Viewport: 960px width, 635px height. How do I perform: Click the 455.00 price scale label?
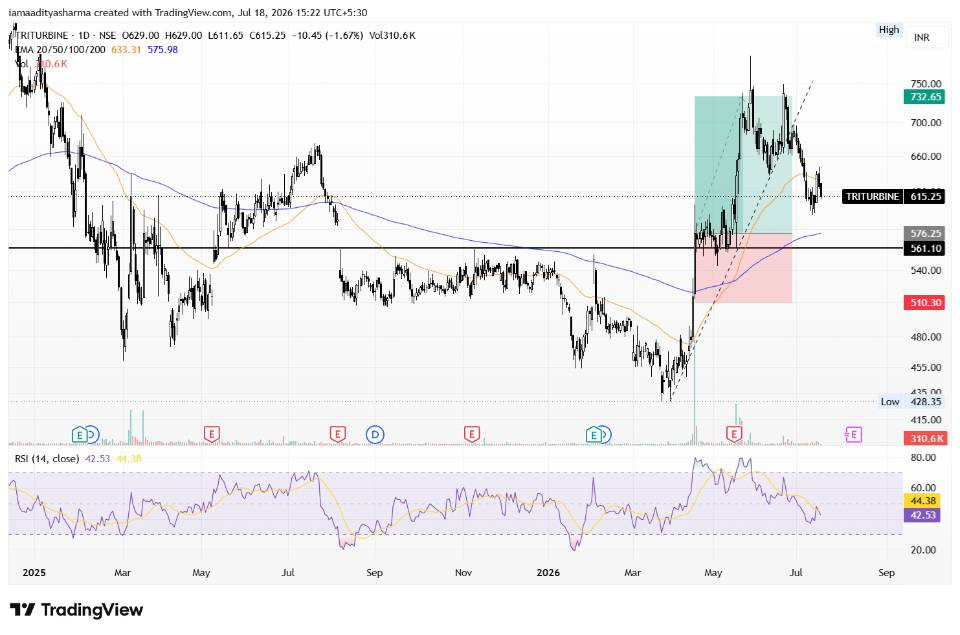click(x=926, y=367)
